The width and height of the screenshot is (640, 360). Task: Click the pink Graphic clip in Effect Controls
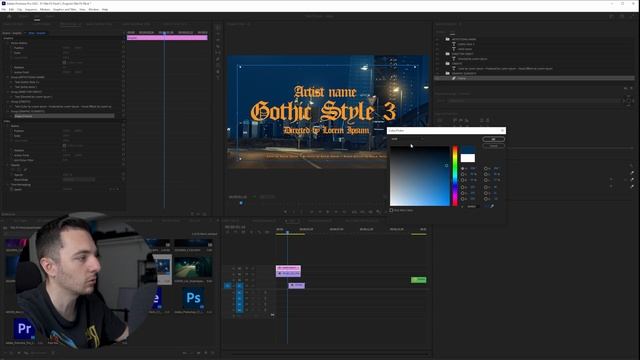tap(167, 38)
